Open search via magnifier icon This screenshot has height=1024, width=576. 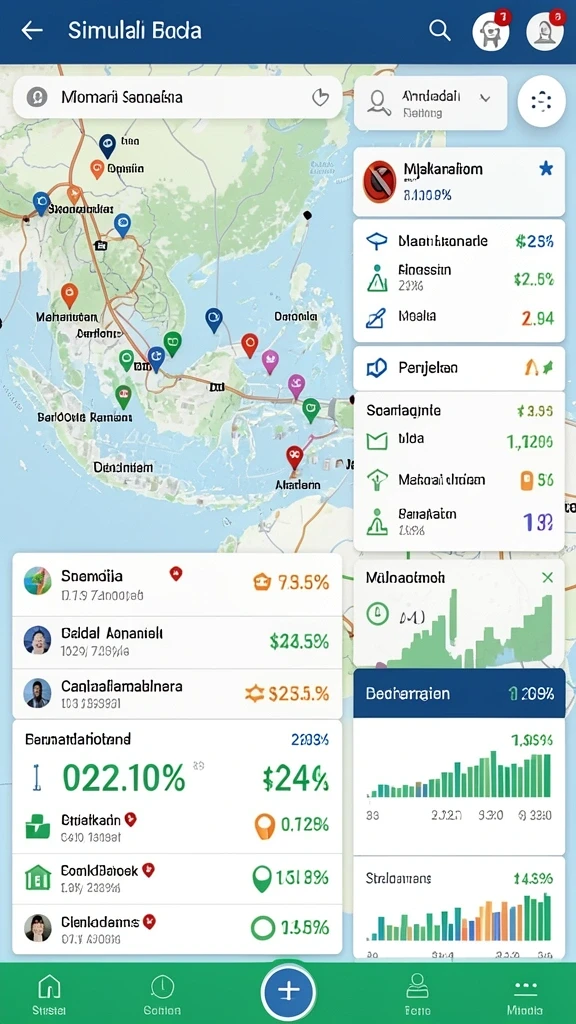(440, 30)
